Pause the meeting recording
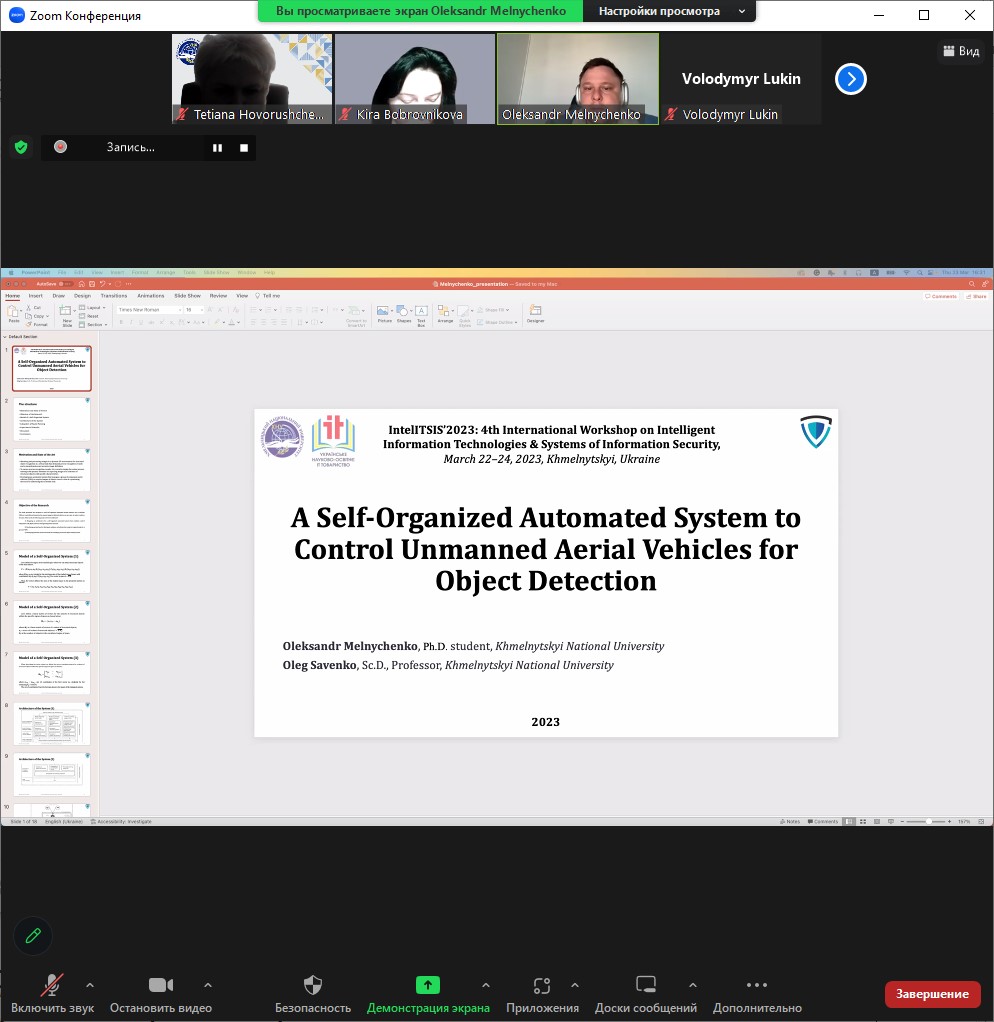The height and width of the screenshot is (1022, 994). [x=217, y=148]
